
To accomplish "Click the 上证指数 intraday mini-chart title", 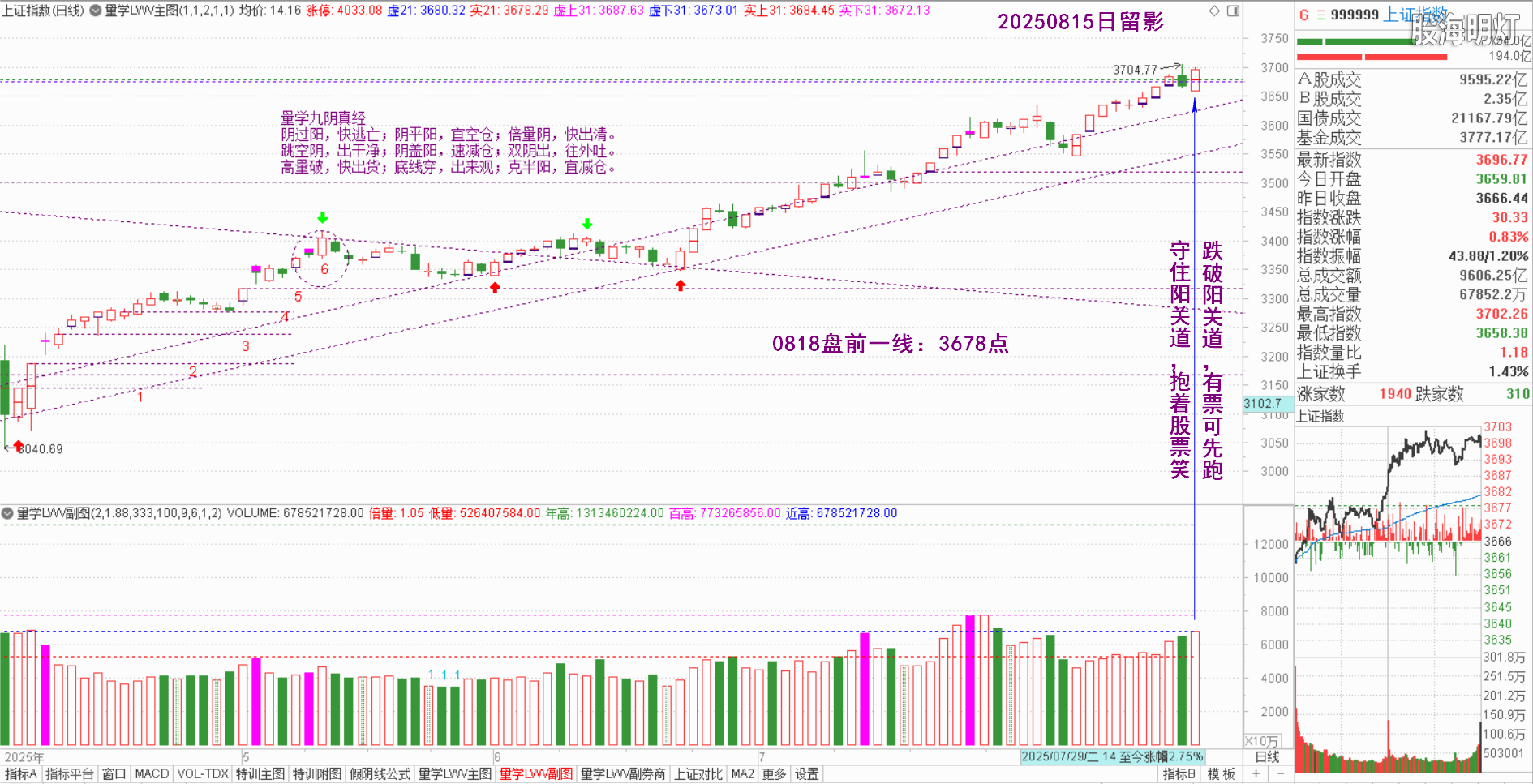I will pos(1320,416).
